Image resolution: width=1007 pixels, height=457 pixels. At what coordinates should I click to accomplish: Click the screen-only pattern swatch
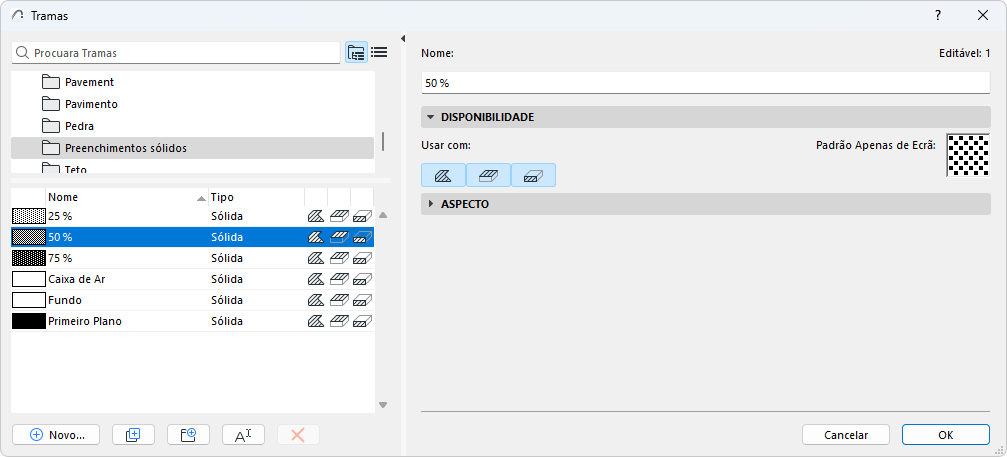click(x=968, y=155)
